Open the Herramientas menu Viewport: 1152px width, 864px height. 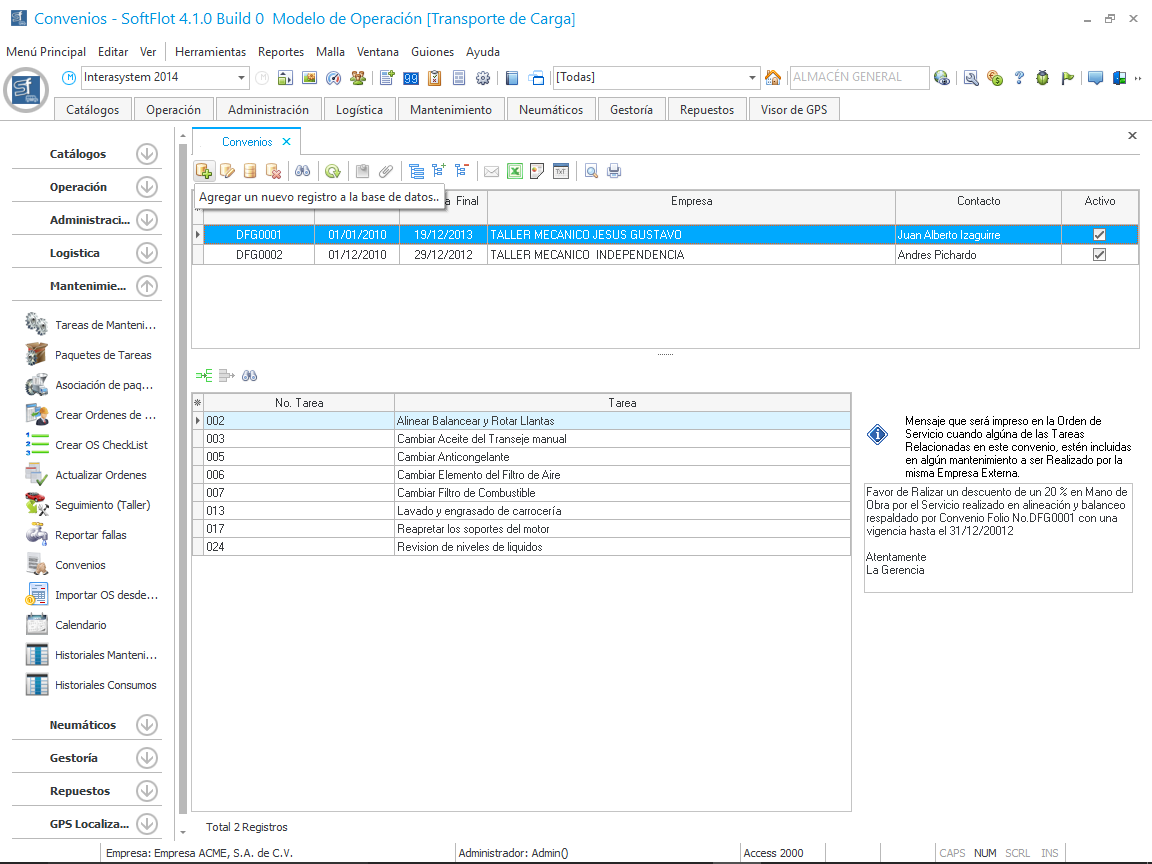(x=210, y=52)
